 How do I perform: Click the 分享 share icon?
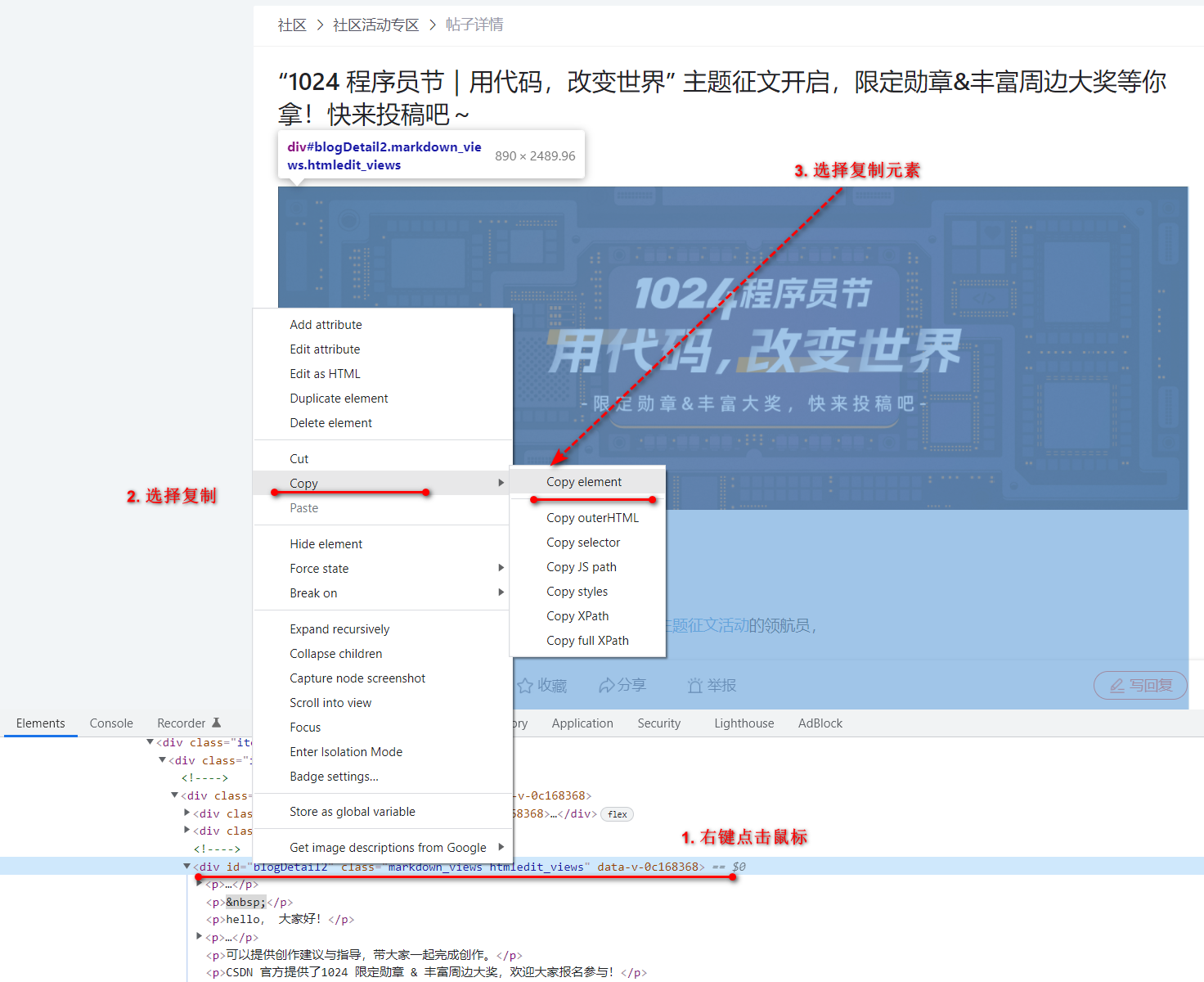coord(606,685)
